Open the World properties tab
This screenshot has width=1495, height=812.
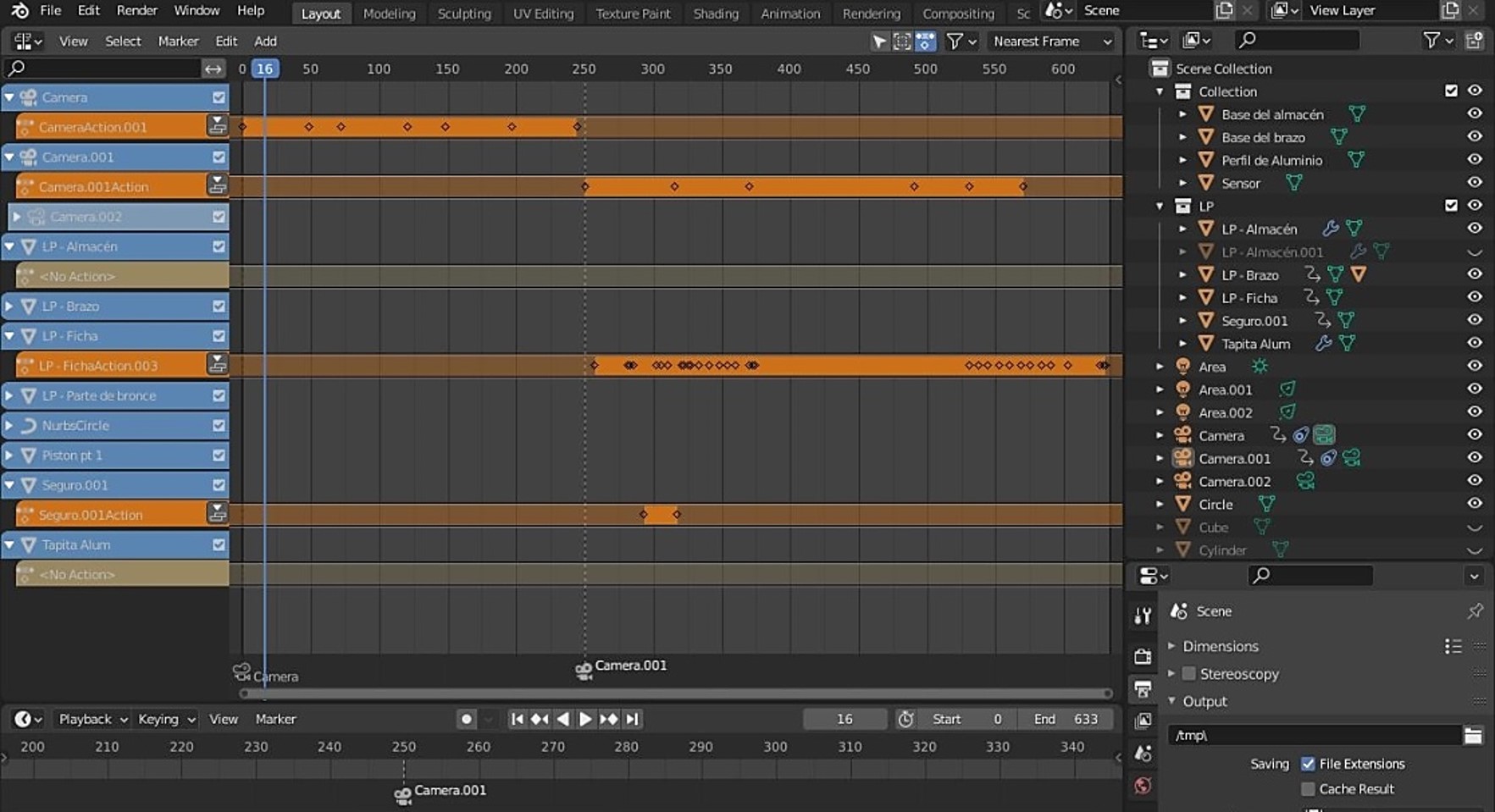pos(1143,785)
